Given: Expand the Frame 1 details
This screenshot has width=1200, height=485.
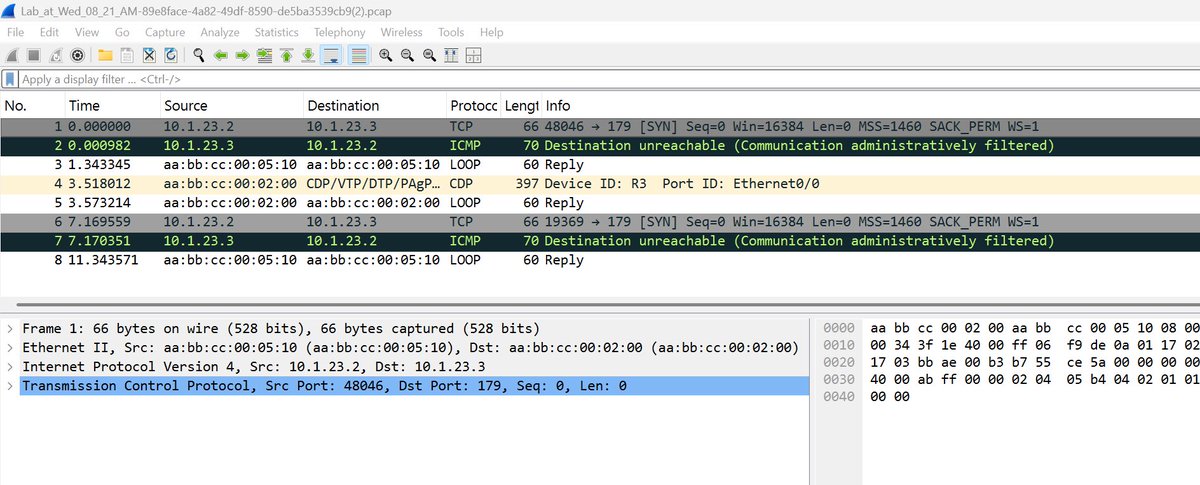Looking at the screenshot, I should point(11,329).
